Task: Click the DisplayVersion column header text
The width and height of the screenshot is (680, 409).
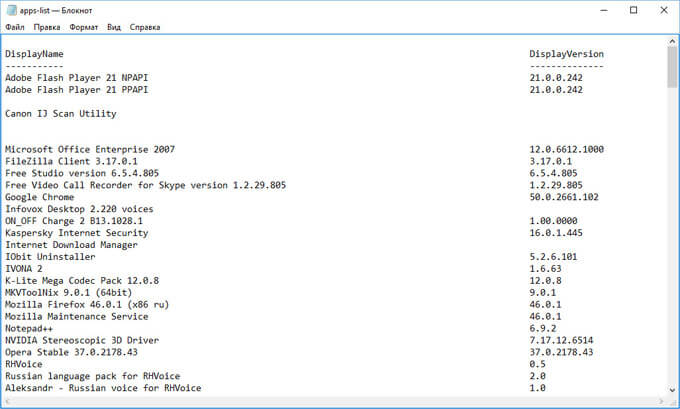Action: click(x=566, y=54)
